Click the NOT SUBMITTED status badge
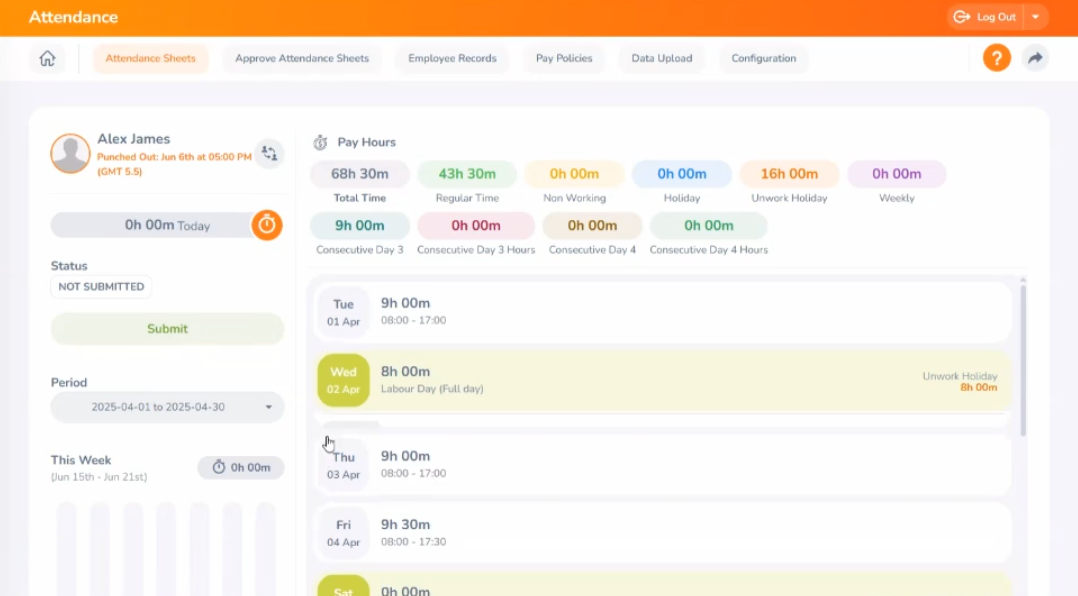The width and height of the screenshot is (1078, 596). point(101,287)
